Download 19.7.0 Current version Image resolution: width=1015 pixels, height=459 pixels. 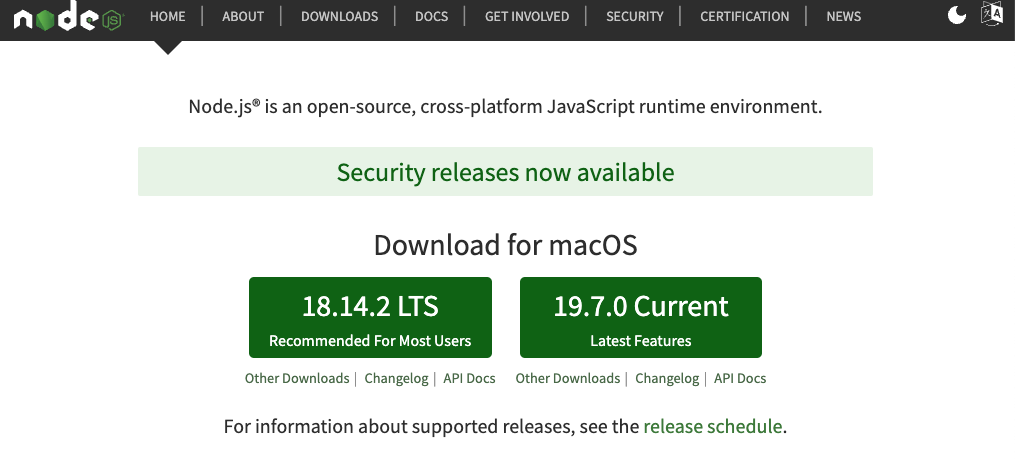[641, 317]
